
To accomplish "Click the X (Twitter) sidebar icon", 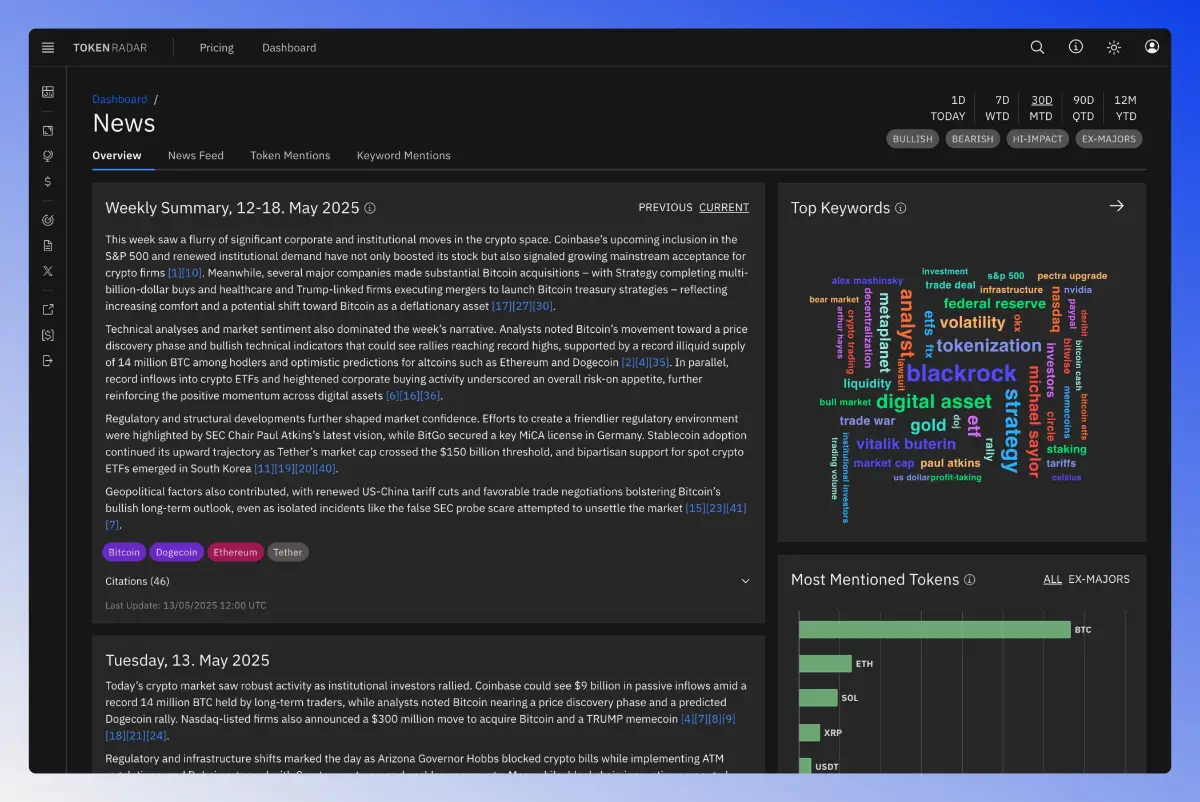I will tap(48, 271).
